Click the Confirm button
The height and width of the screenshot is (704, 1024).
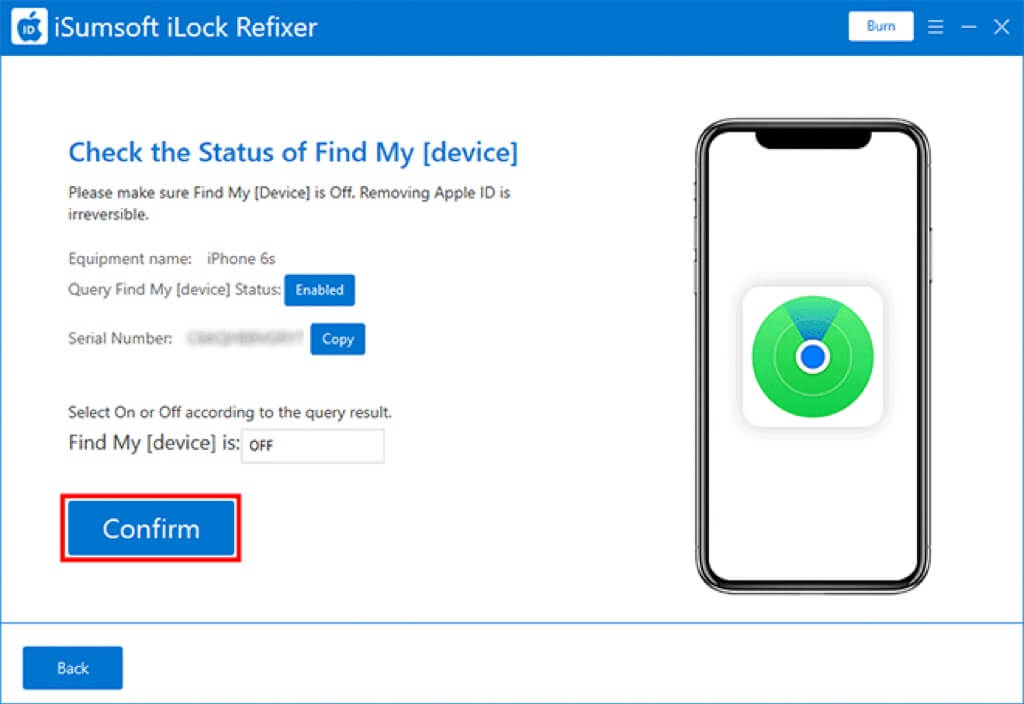[x=151, y=528]
